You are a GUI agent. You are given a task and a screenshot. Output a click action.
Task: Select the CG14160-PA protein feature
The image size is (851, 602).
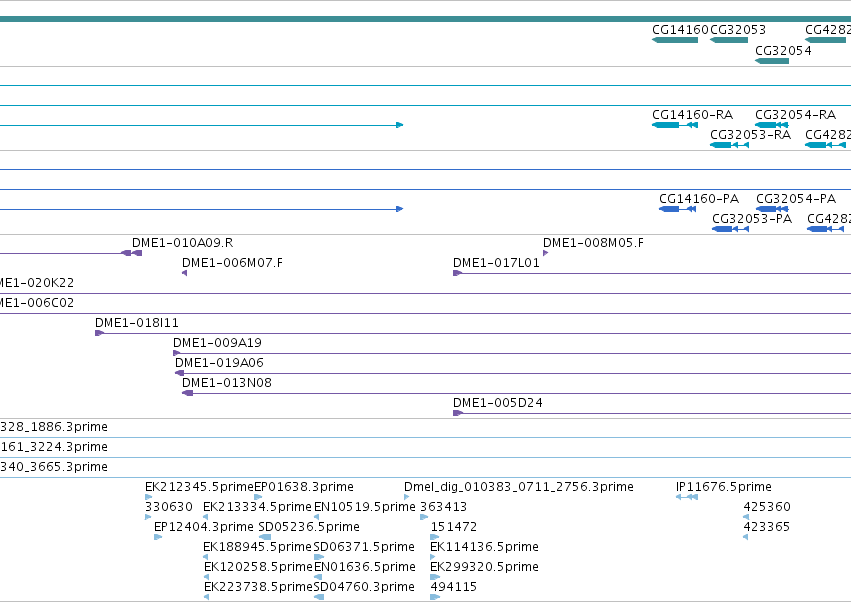click(677, 209)
